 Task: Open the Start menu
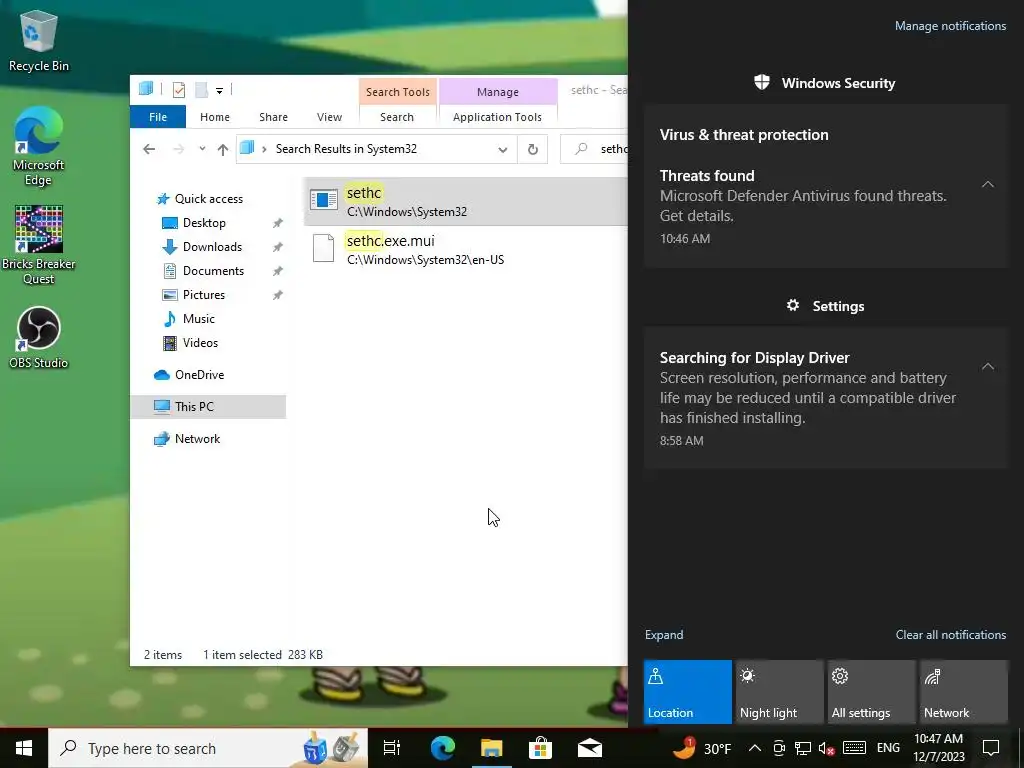click(24, 748)
